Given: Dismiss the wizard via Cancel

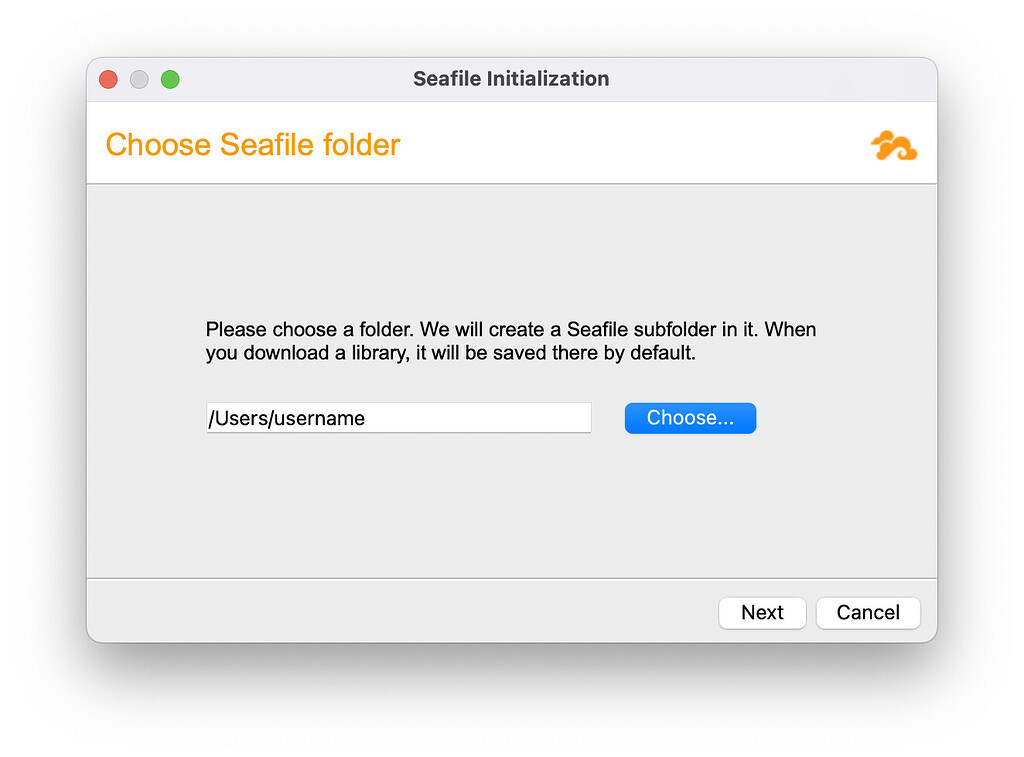Looking at the screenshot, I should (x=867, y=612).
